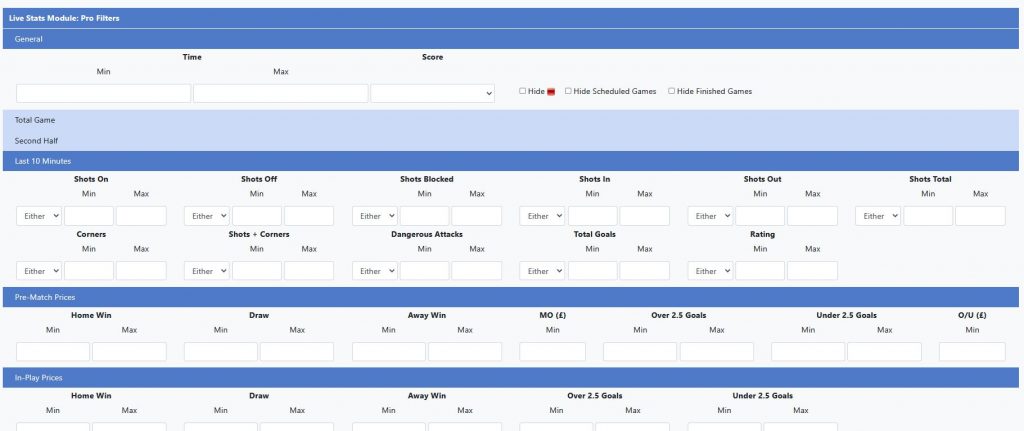Click the Time Min input field
This screenshot has height=431, width=1024.
point(104,93)
